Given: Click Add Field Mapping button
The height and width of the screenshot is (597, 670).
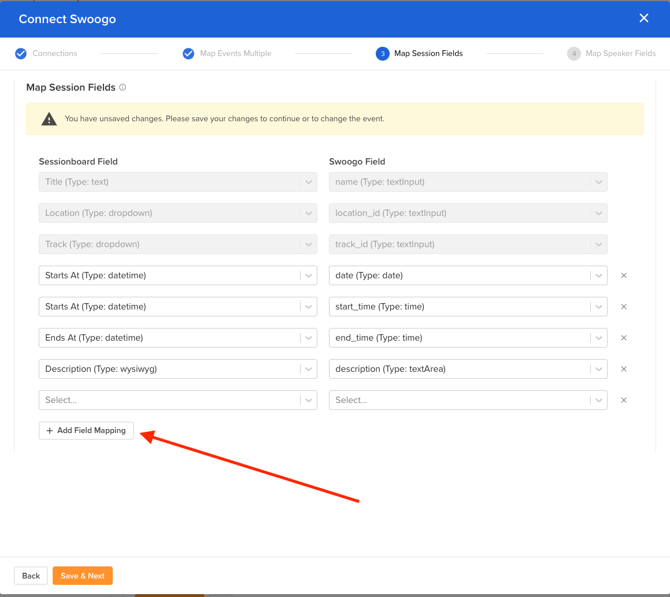Looking at the screenshot, I should click(x=86, y=431).
